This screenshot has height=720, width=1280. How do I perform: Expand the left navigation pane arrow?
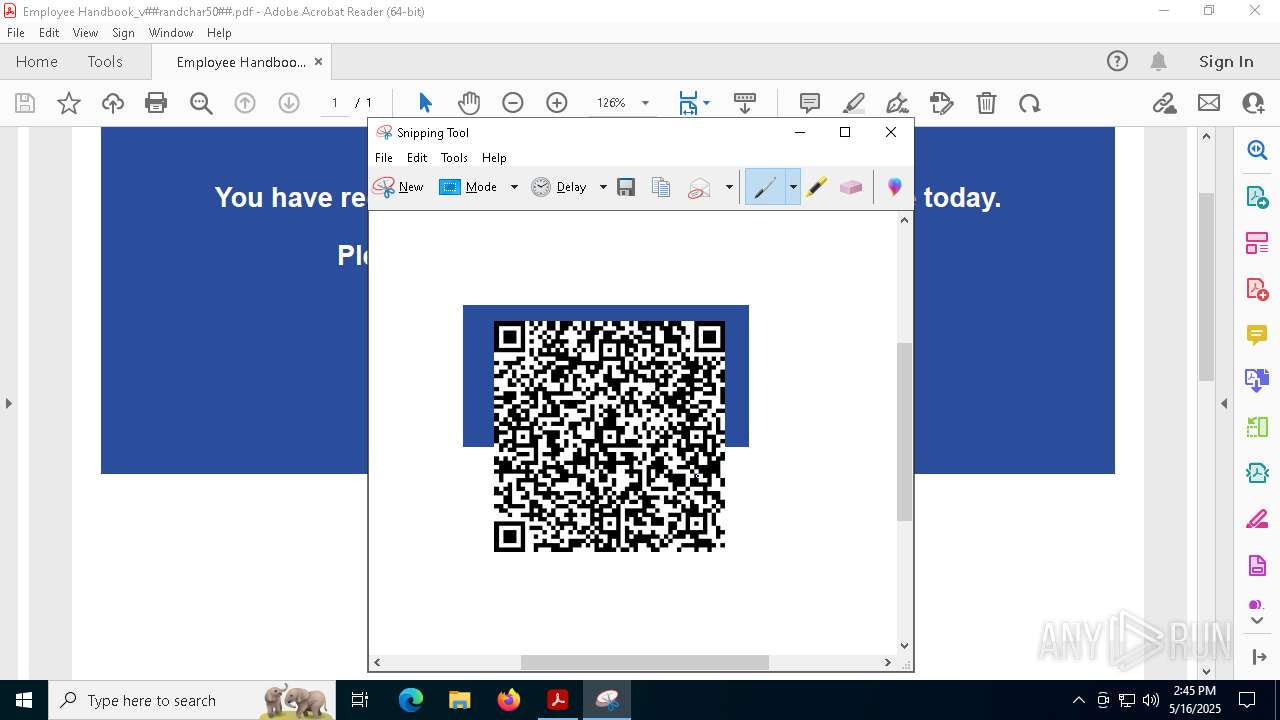8,403
